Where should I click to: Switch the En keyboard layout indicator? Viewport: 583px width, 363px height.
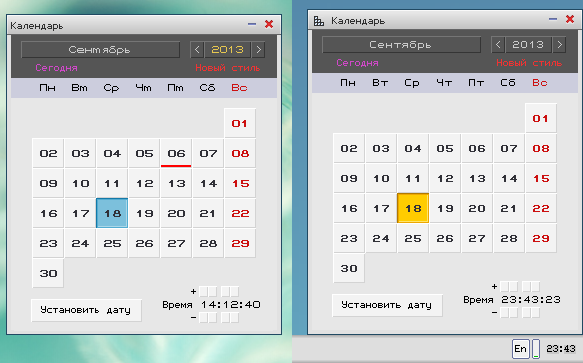click(x=521, y=349)
